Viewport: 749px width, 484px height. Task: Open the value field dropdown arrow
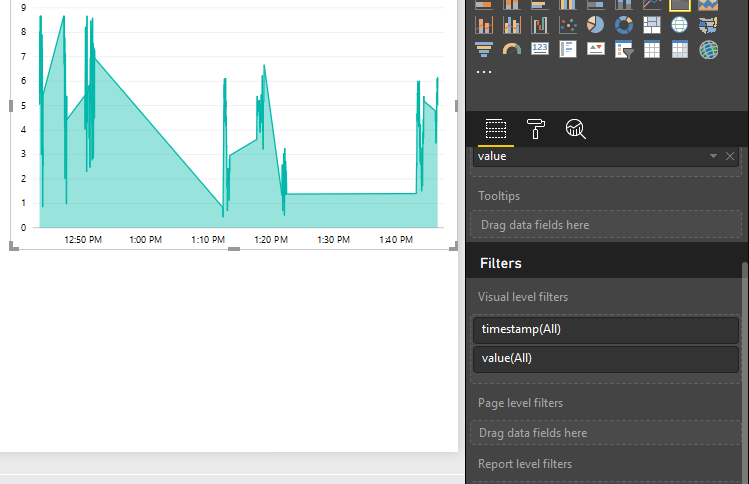pyautogui.click(x=713, y=156)
